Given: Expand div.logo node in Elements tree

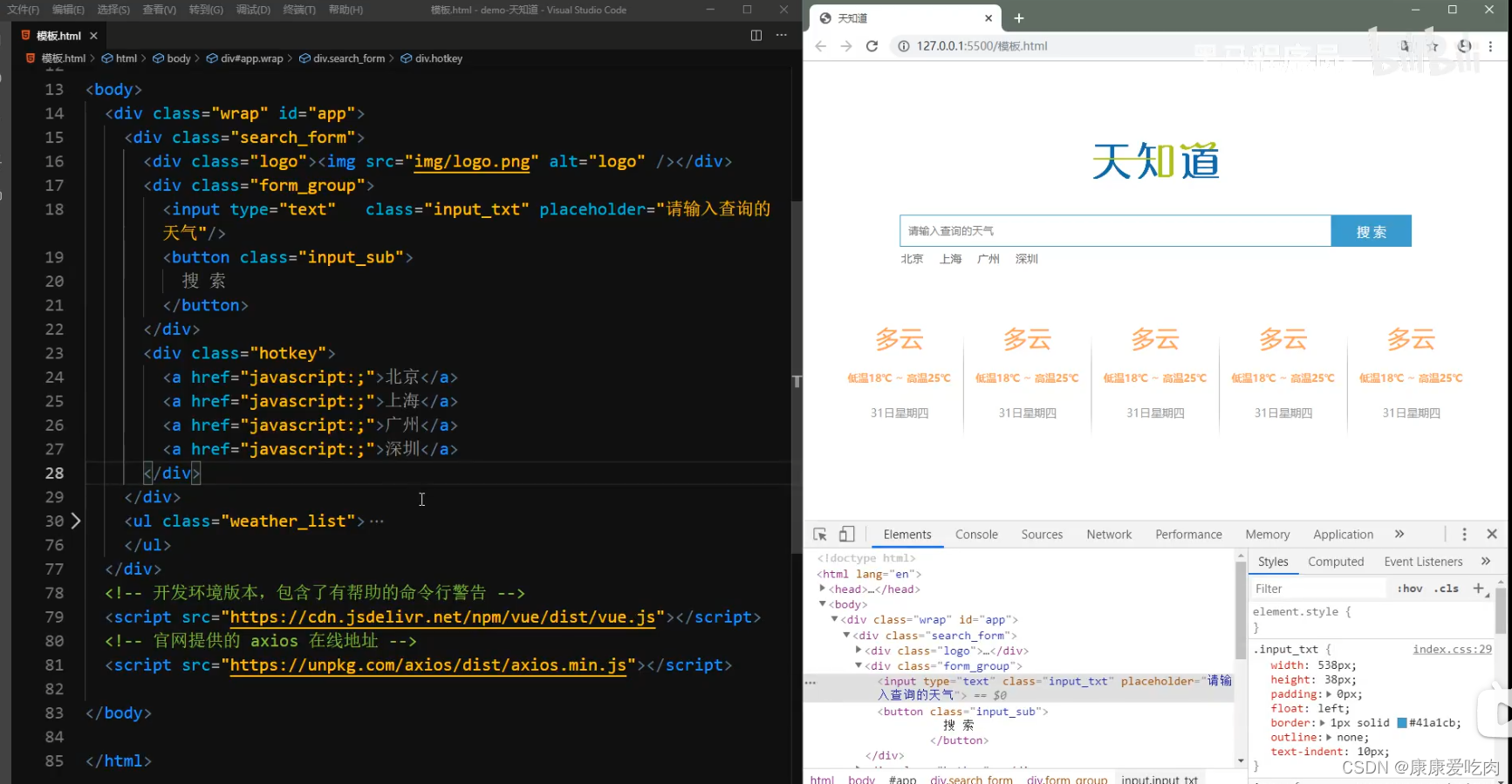Looking at the screenshot, I should (x=859, y=650).
